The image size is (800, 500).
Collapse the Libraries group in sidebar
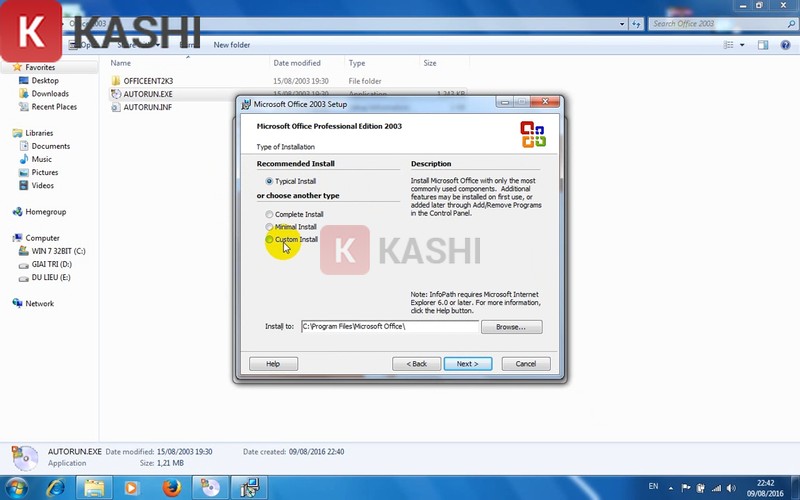[8, 133]
